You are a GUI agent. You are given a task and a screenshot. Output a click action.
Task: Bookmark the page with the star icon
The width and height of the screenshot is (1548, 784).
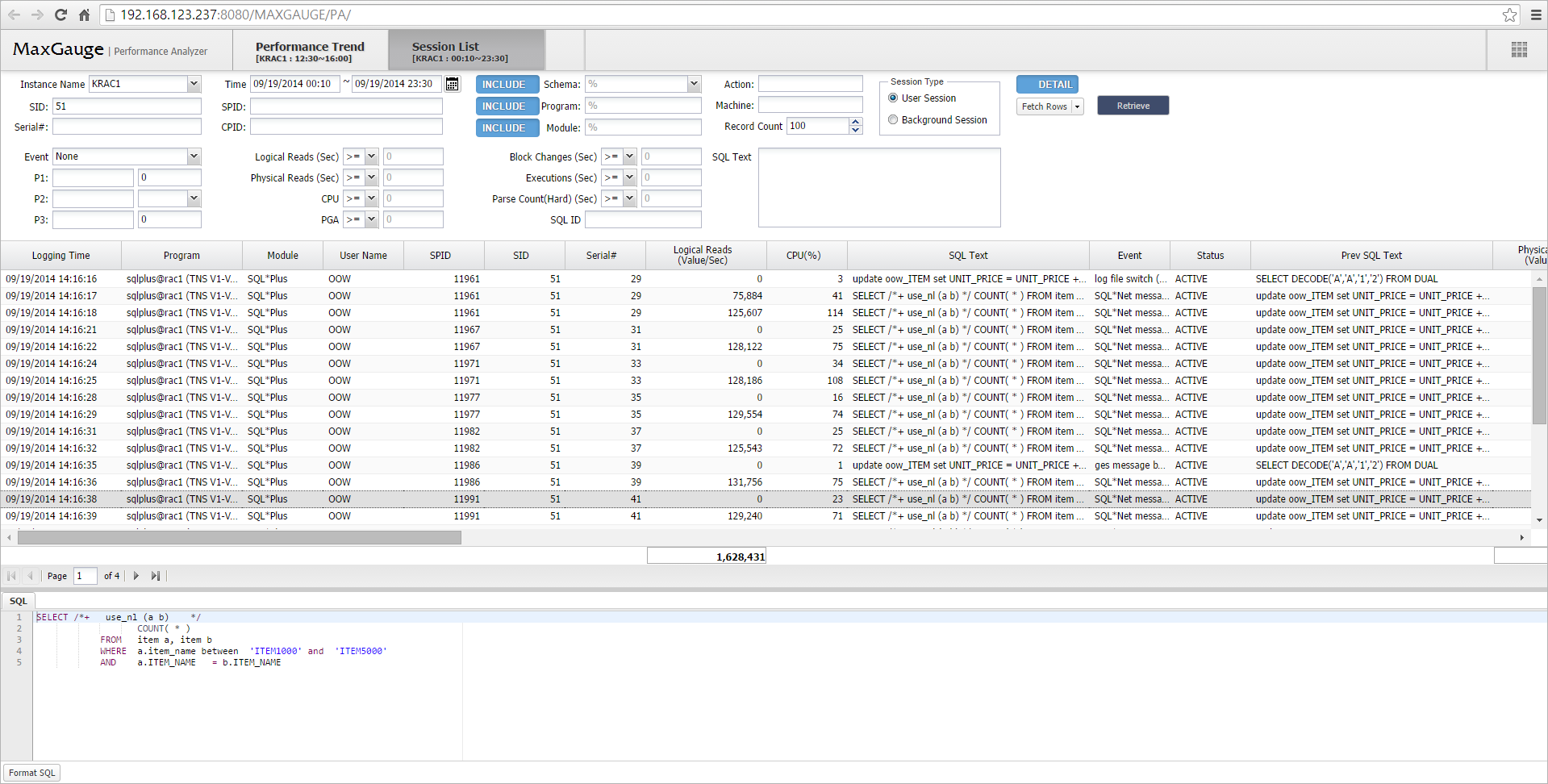coord(1509,15)
